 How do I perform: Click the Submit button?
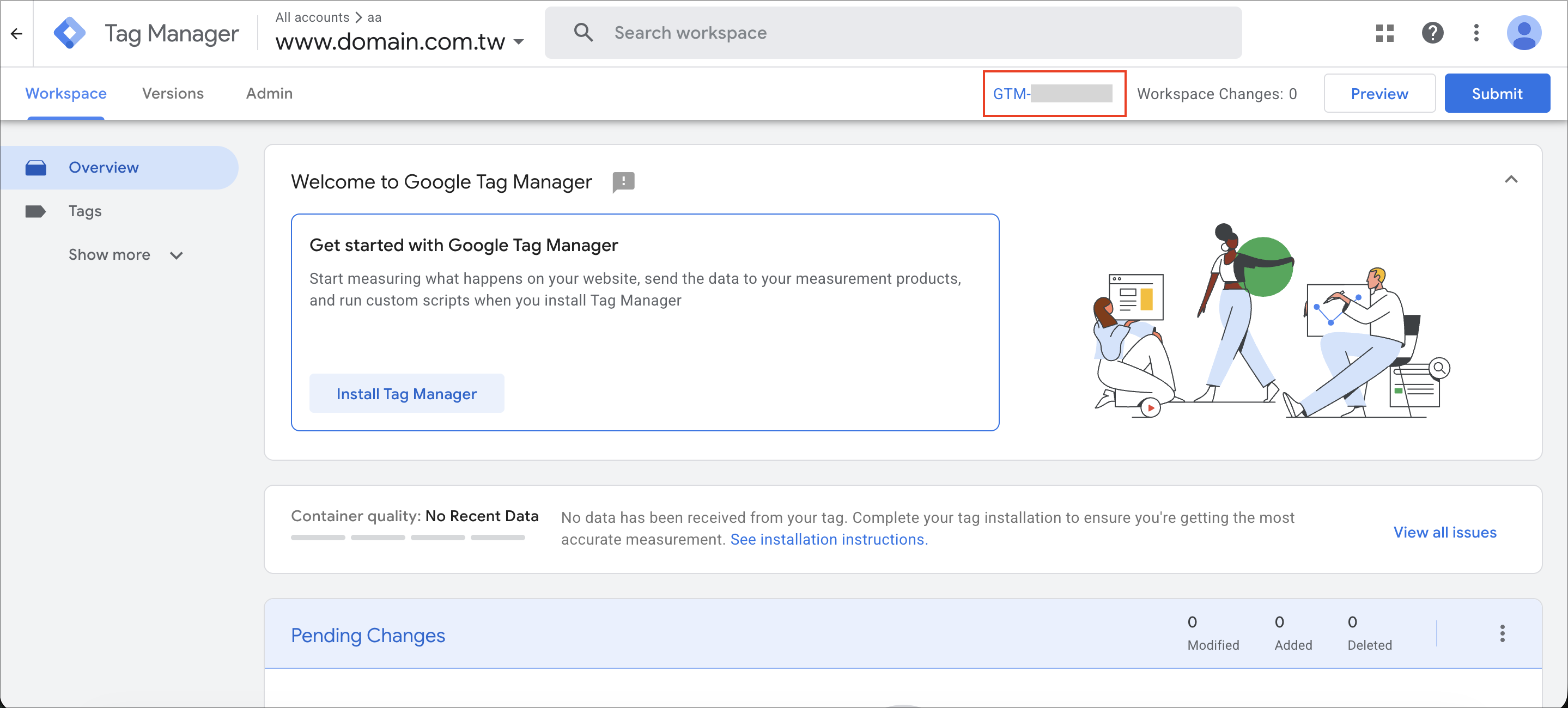click(x=1497, y=94)
